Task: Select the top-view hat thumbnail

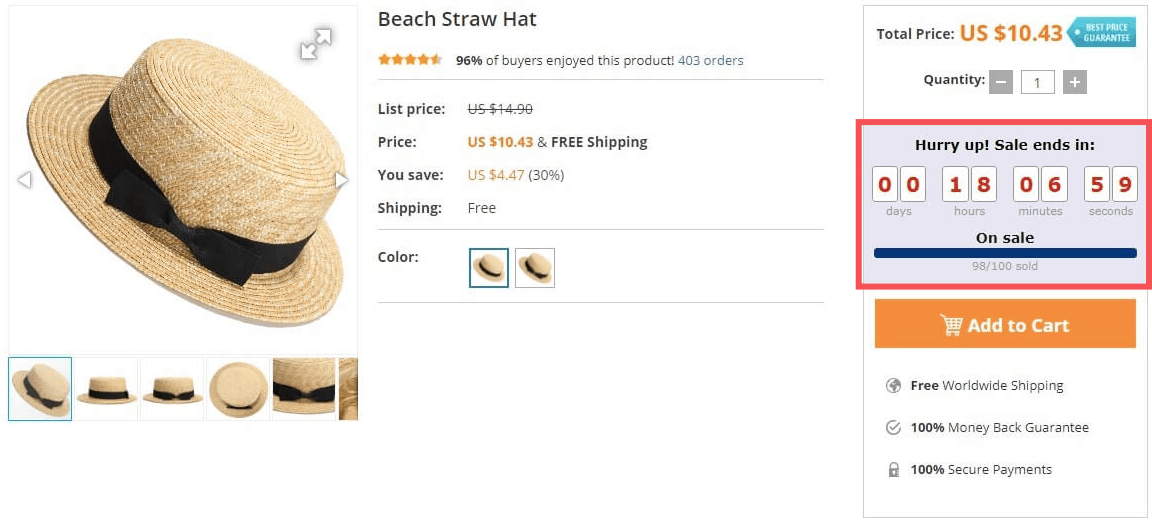Action: 238,389
